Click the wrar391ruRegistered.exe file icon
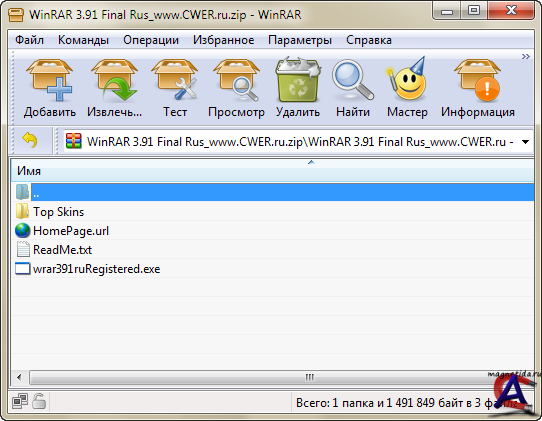The image size is (542, 421). coord(22,269)
